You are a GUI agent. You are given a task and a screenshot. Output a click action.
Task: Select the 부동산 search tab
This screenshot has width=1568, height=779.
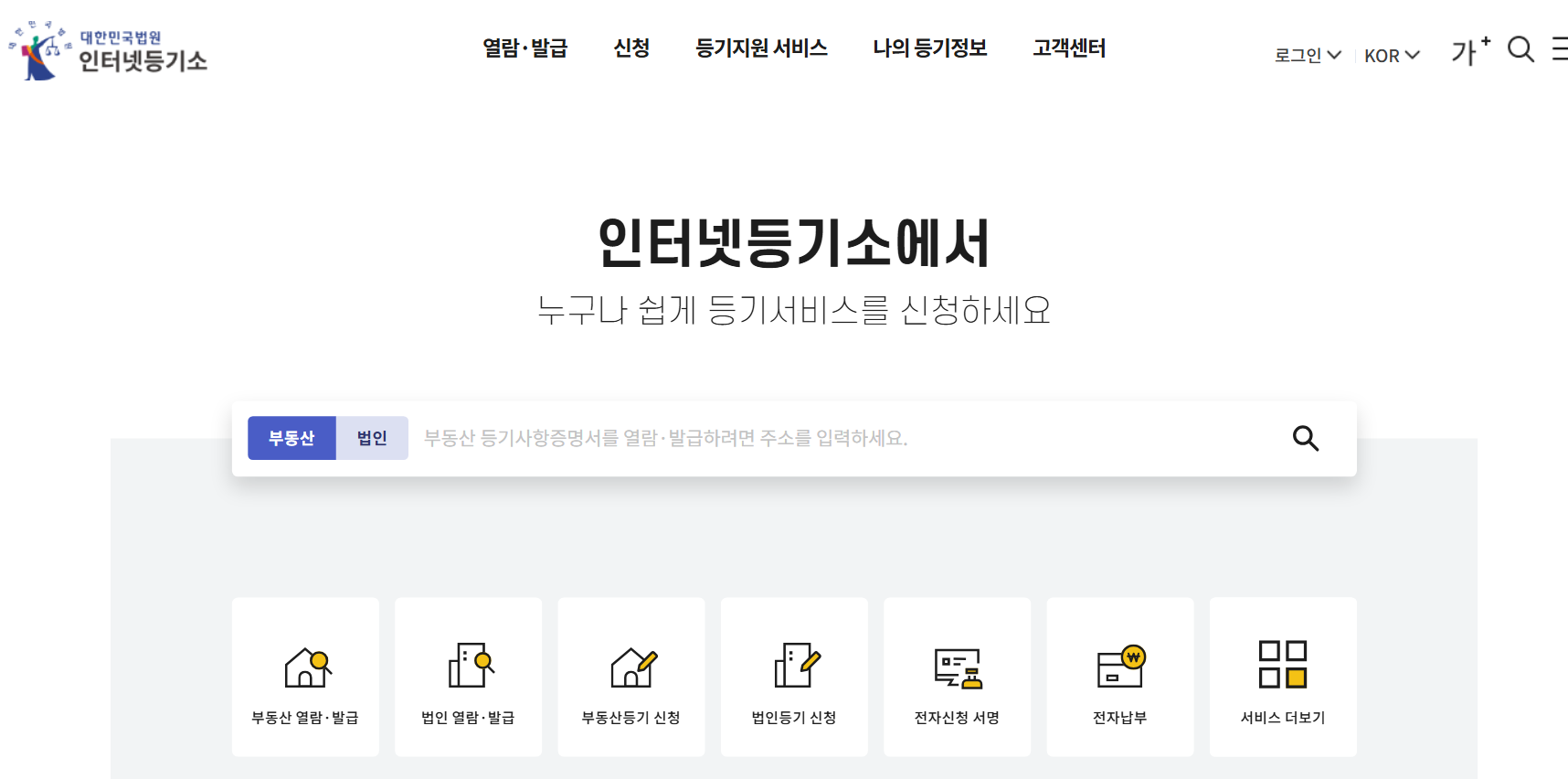[291, 438]
